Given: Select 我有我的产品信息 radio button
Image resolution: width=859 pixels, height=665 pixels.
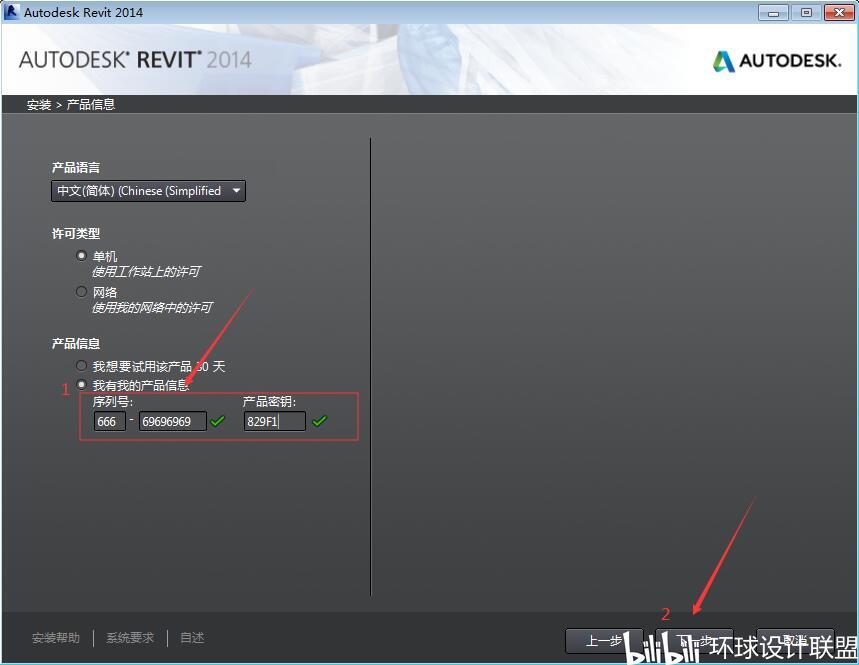Looking at the screenshot, I should click(x=81, y=385).
